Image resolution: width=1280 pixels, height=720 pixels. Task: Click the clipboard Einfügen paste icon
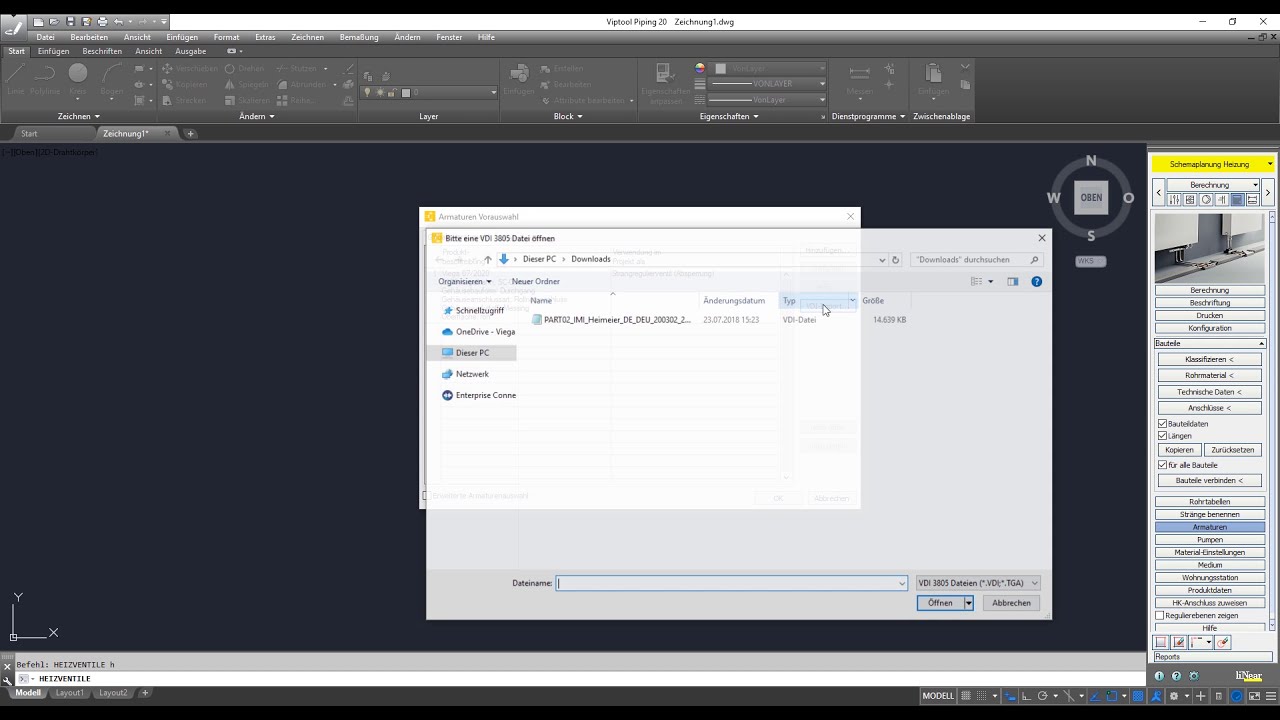click(x=933, y=79)
